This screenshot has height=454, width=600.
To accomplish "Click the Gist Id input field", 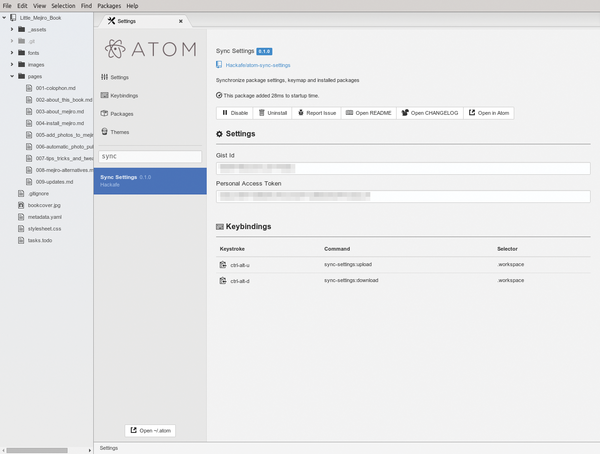I will click(403, 168).
